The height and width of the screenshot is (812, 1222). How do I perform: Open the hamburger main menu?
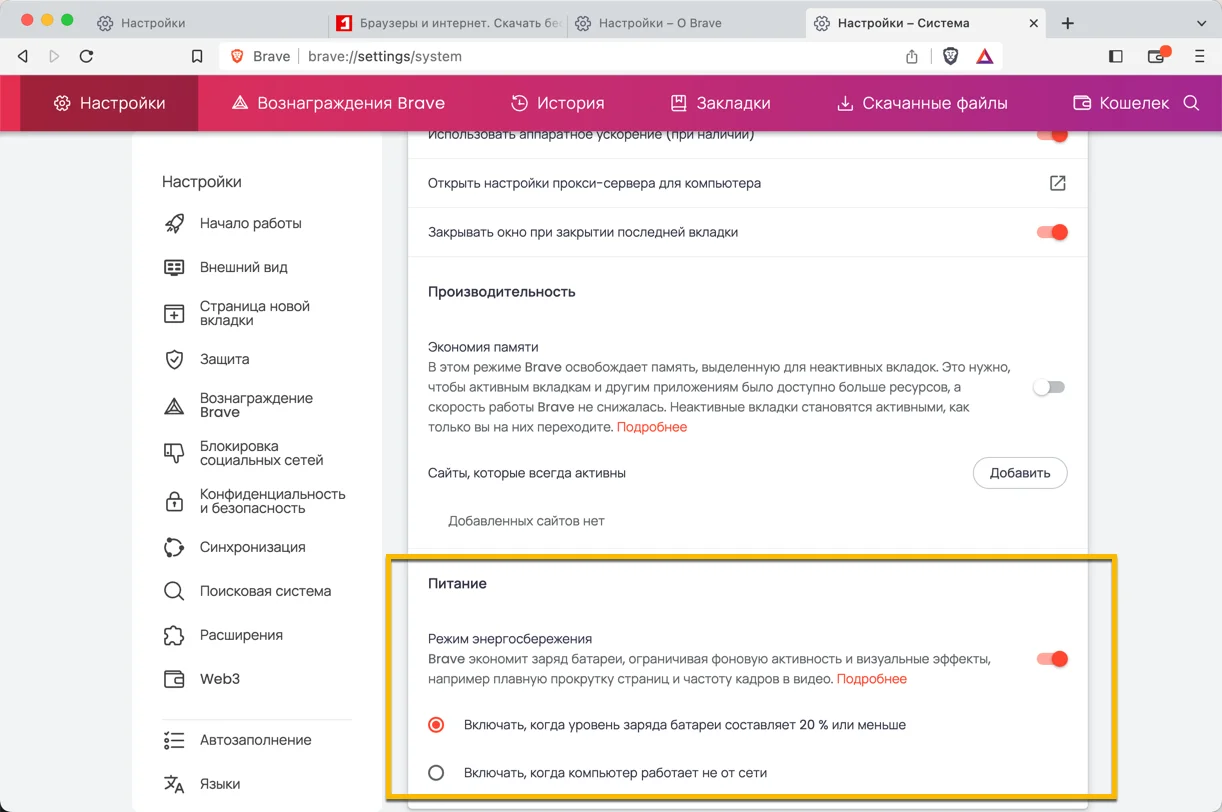point(1199,57)
